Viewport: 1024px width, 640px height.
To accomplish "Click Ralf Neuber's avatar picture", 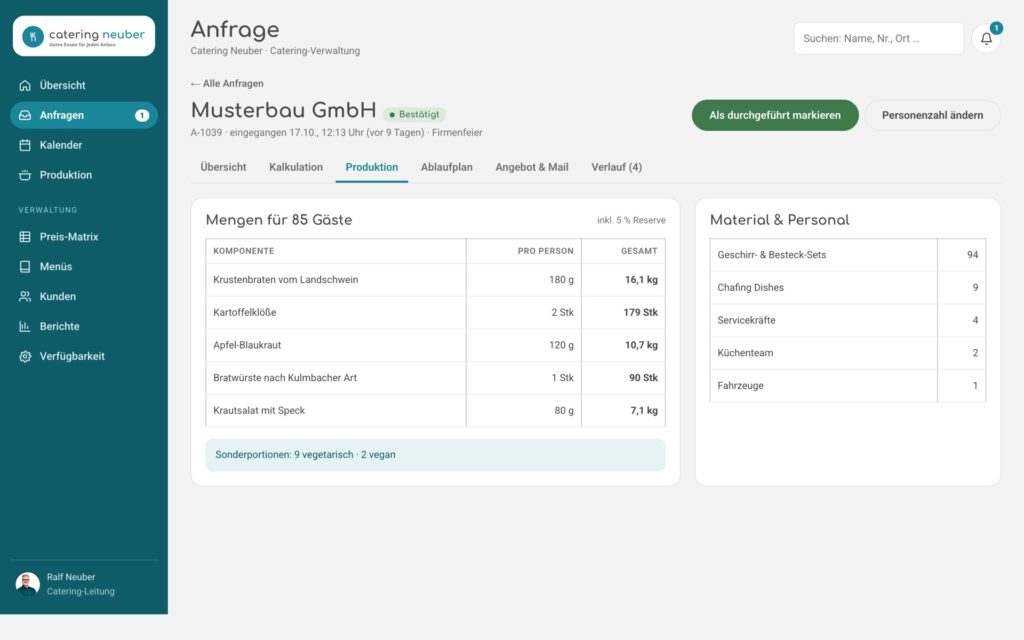I will [x=27, y=584].
